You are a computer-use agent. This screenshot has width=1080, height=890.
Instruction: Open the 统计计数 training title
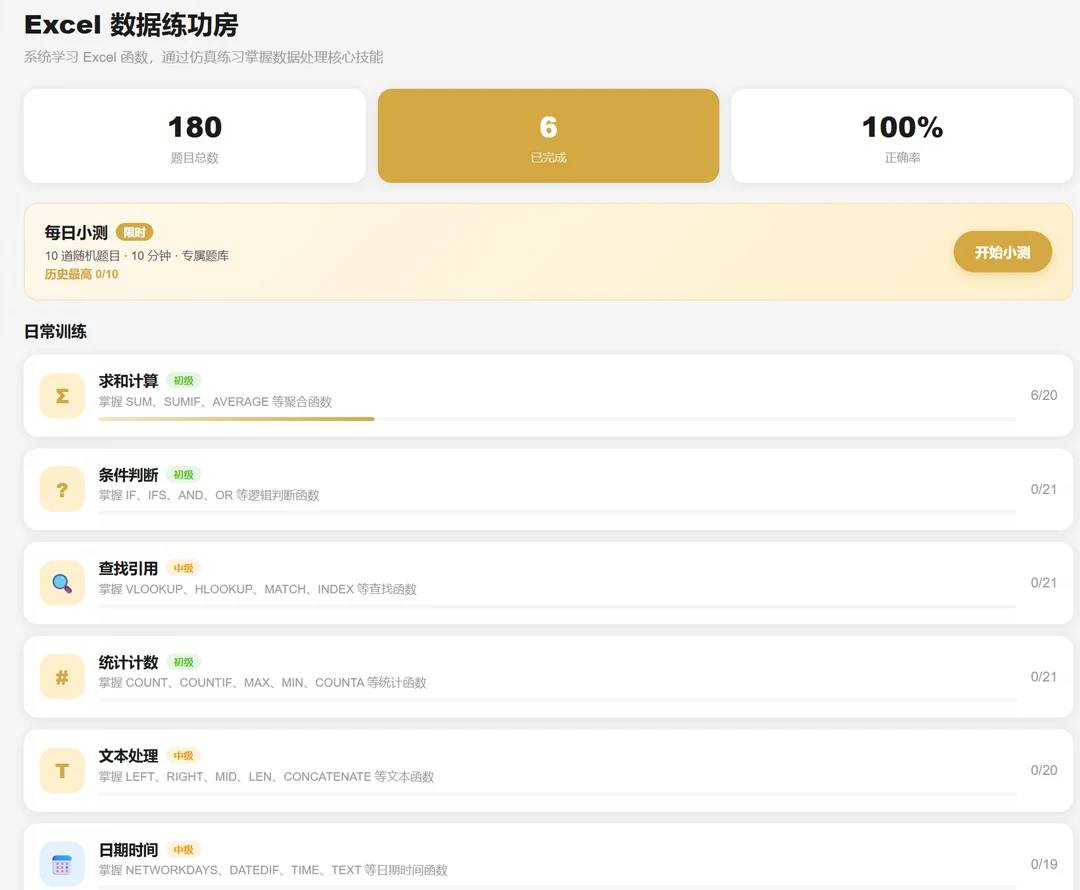(128, 662)
